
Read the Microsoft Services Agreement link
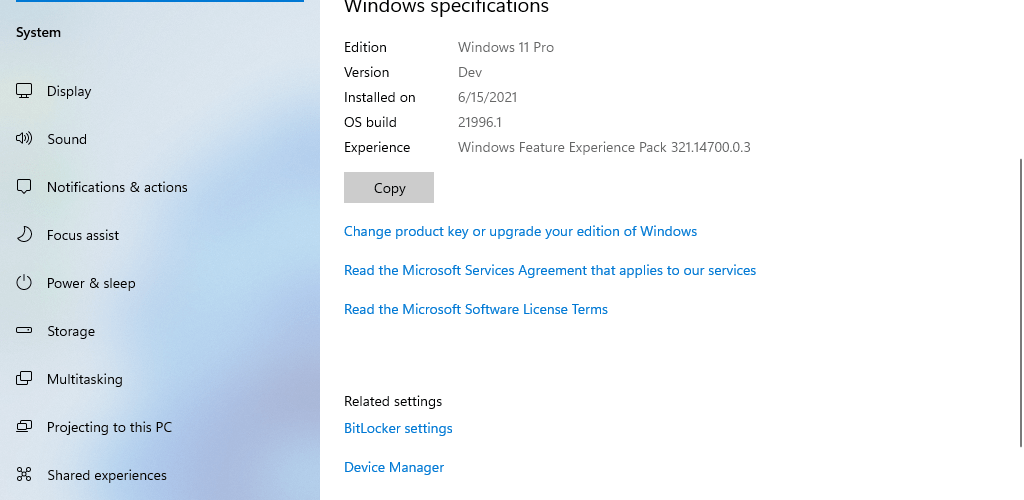coord(550,270)
